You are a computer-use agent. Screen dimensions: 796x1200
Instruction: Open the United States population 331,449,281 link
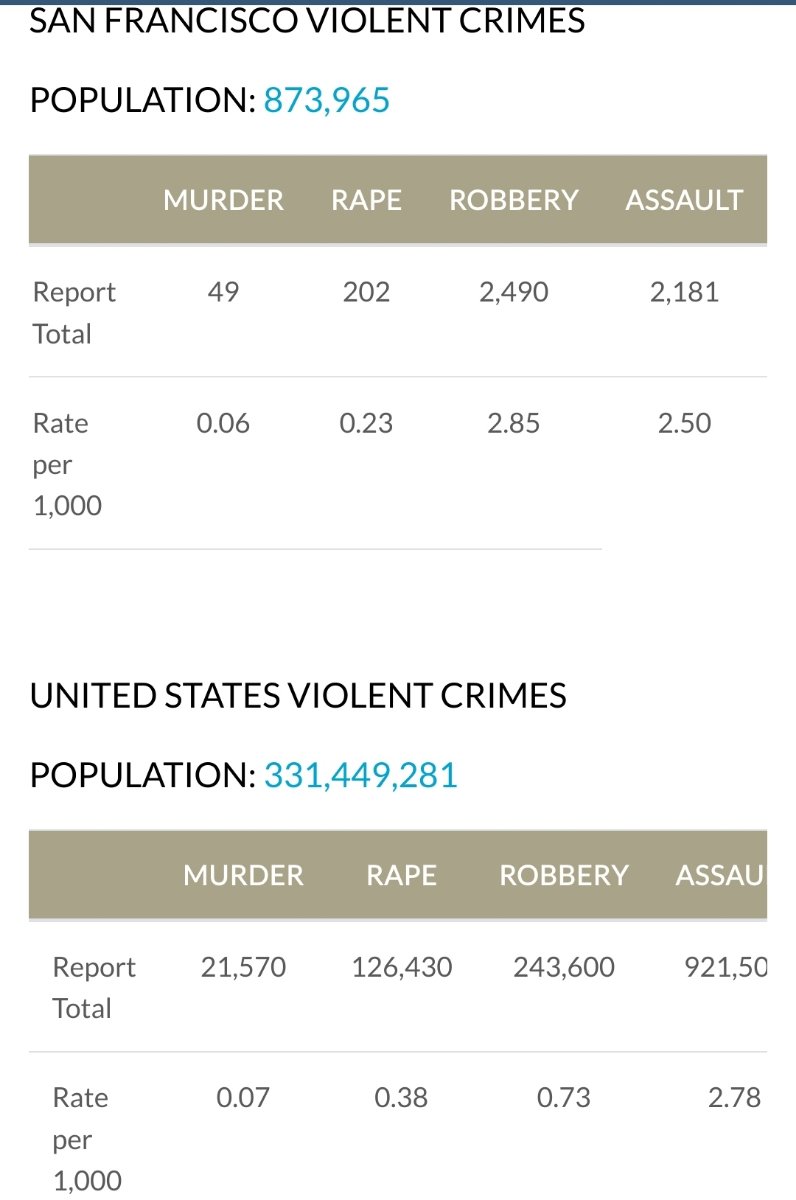[x=360, y=775]
